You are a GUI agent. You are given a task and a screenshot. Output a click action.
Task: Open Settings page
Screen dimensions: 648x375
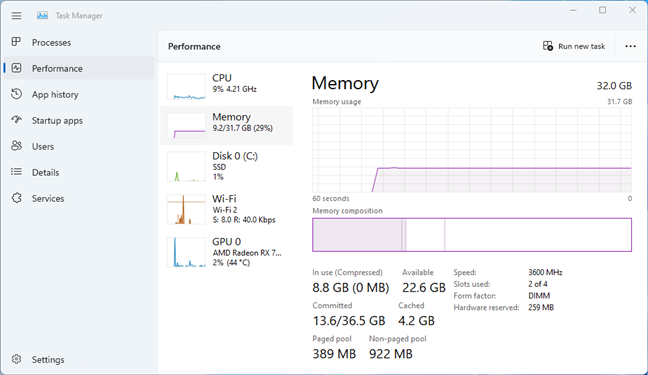(x=79, y=359)
